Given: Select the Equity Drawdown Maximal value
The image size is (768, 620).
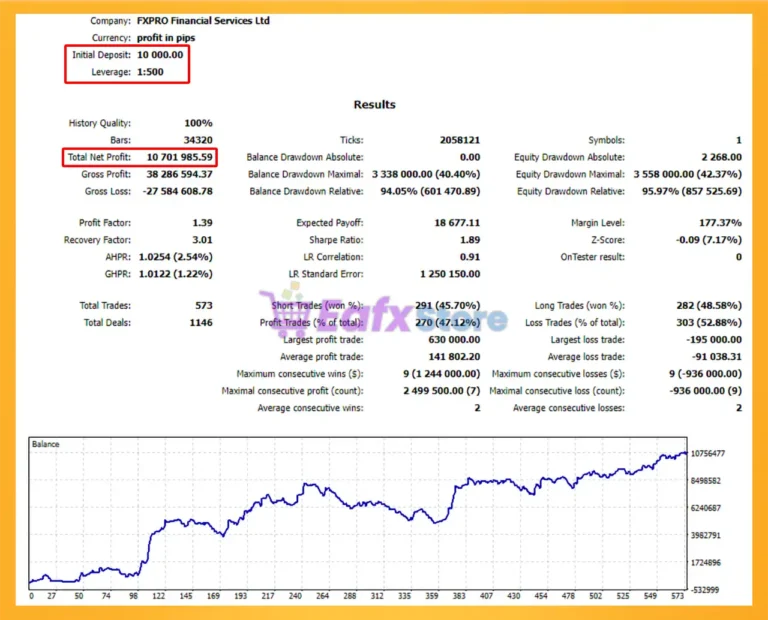Looking at the screenshot, I should point(688,174).
